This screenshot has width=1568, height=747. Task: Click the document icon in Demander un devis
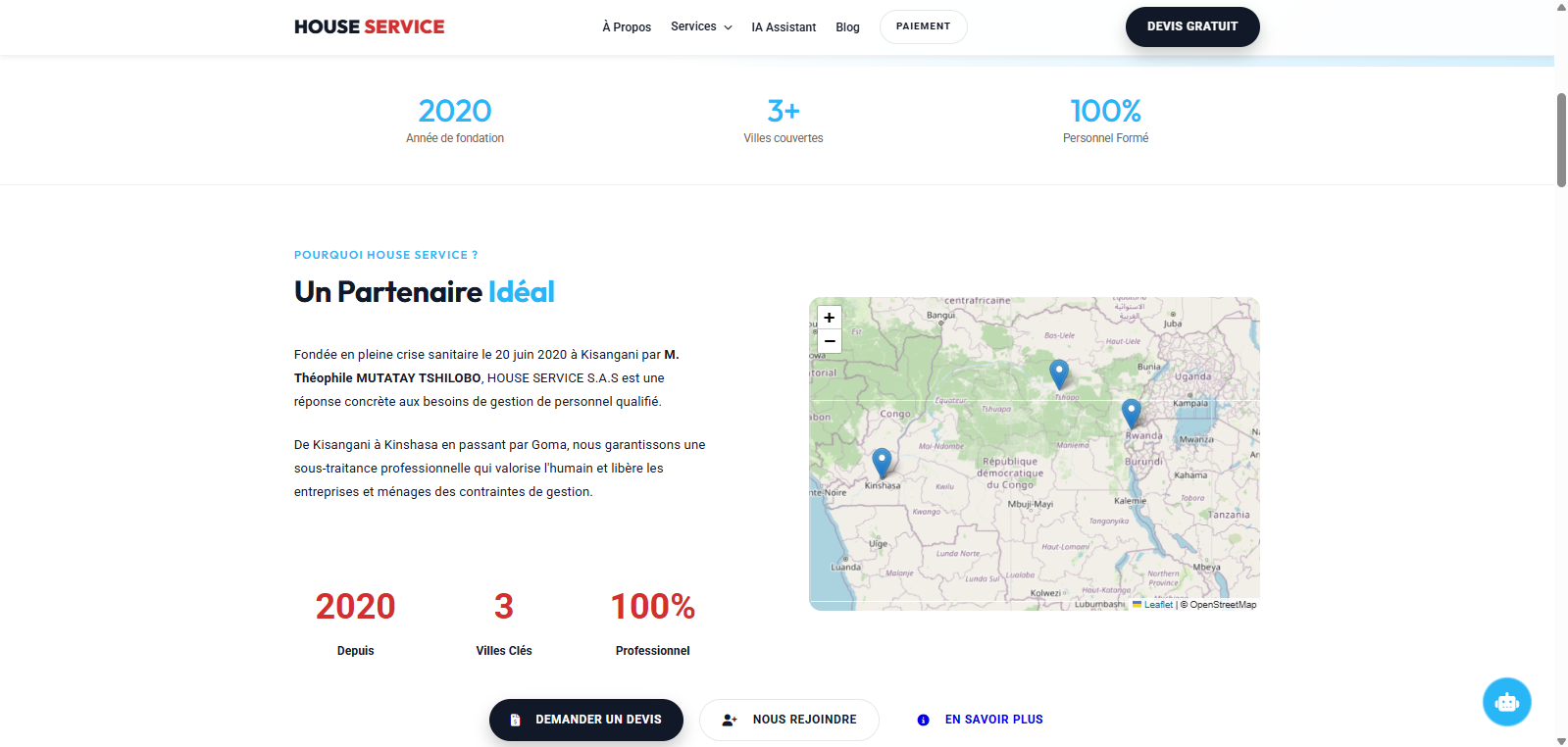516,720
